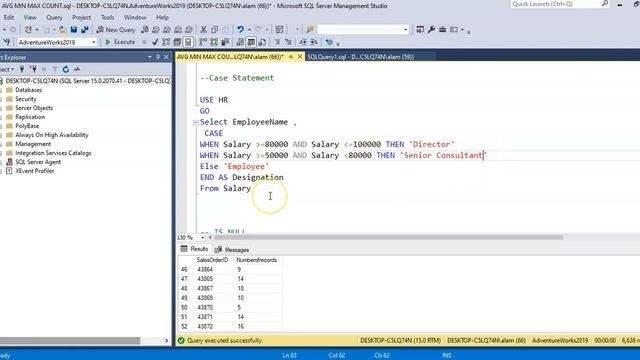
Task: Select Always On High Availability node
Action: (51, 135)
